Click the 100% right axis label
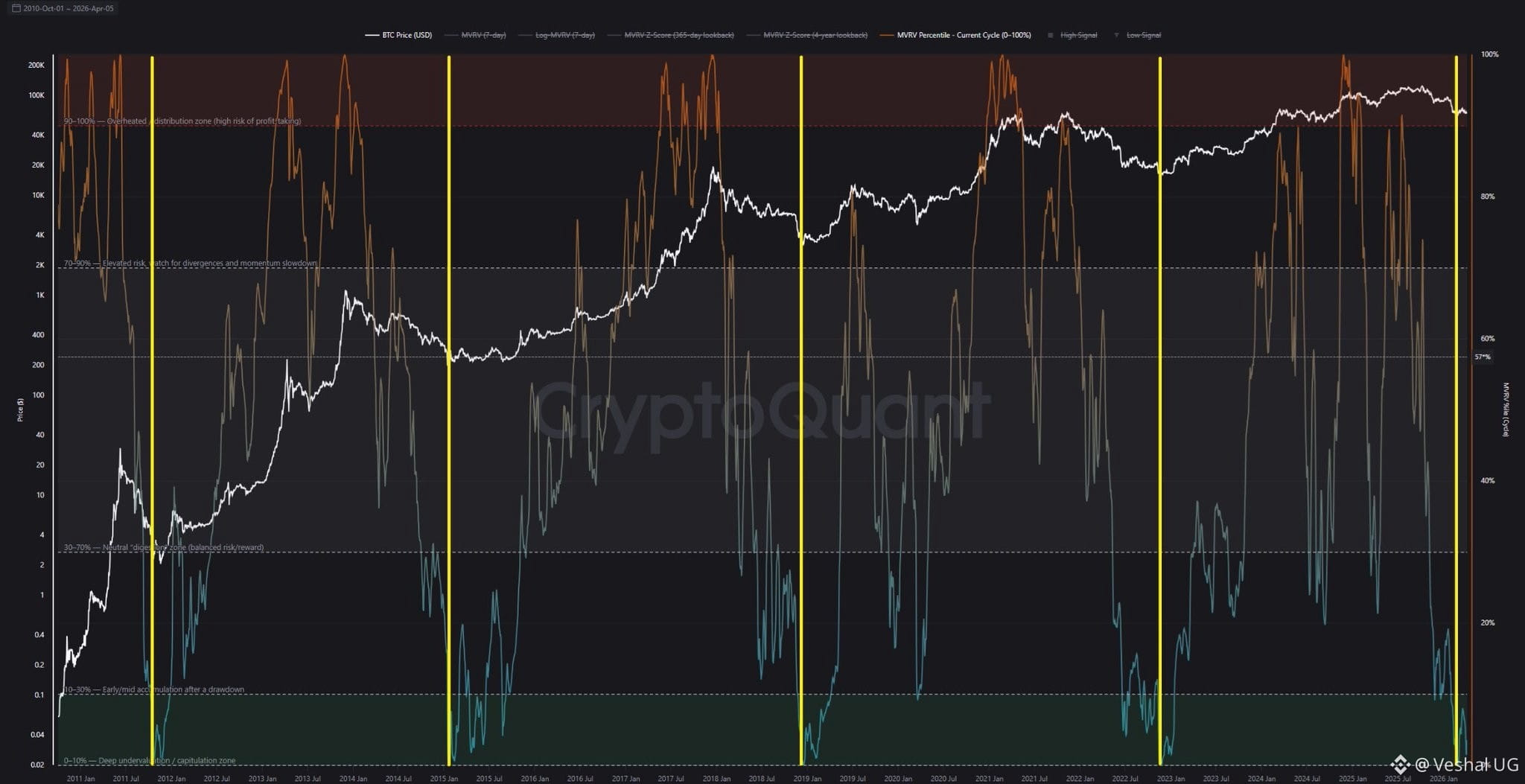The height and width of the screenshot is (784, 1525). 1489,54
